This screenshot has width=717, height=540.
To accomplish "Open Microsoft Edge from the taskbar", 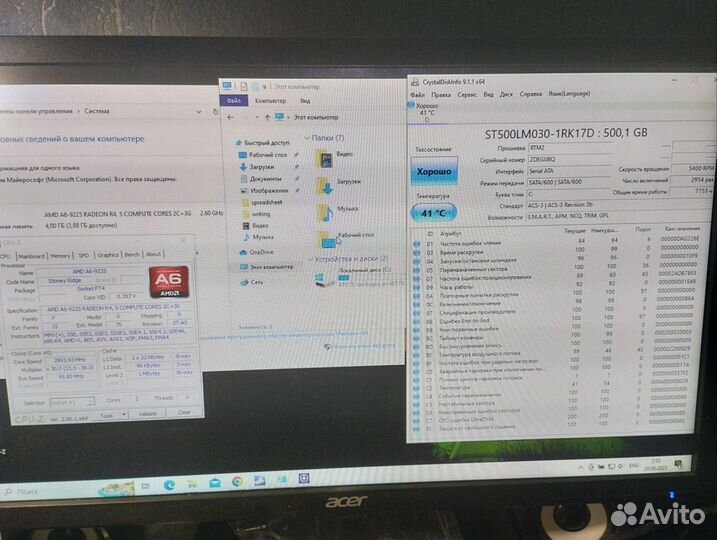I will coord(169,485).
